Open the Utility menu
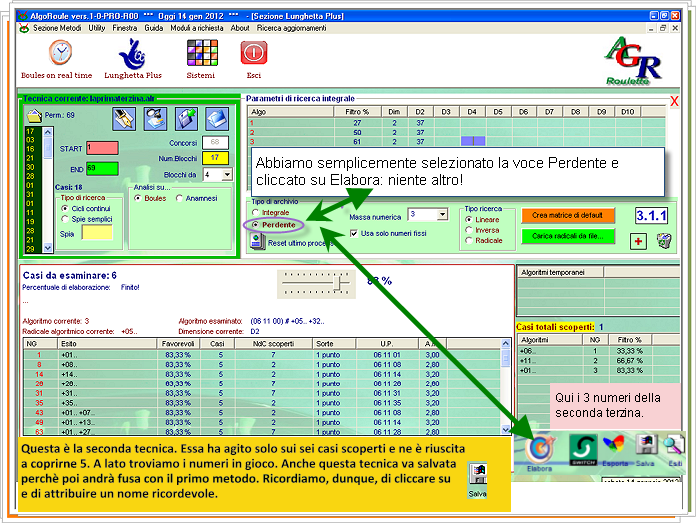Screen dimensions: 696x523 click(x=96, y=28)
